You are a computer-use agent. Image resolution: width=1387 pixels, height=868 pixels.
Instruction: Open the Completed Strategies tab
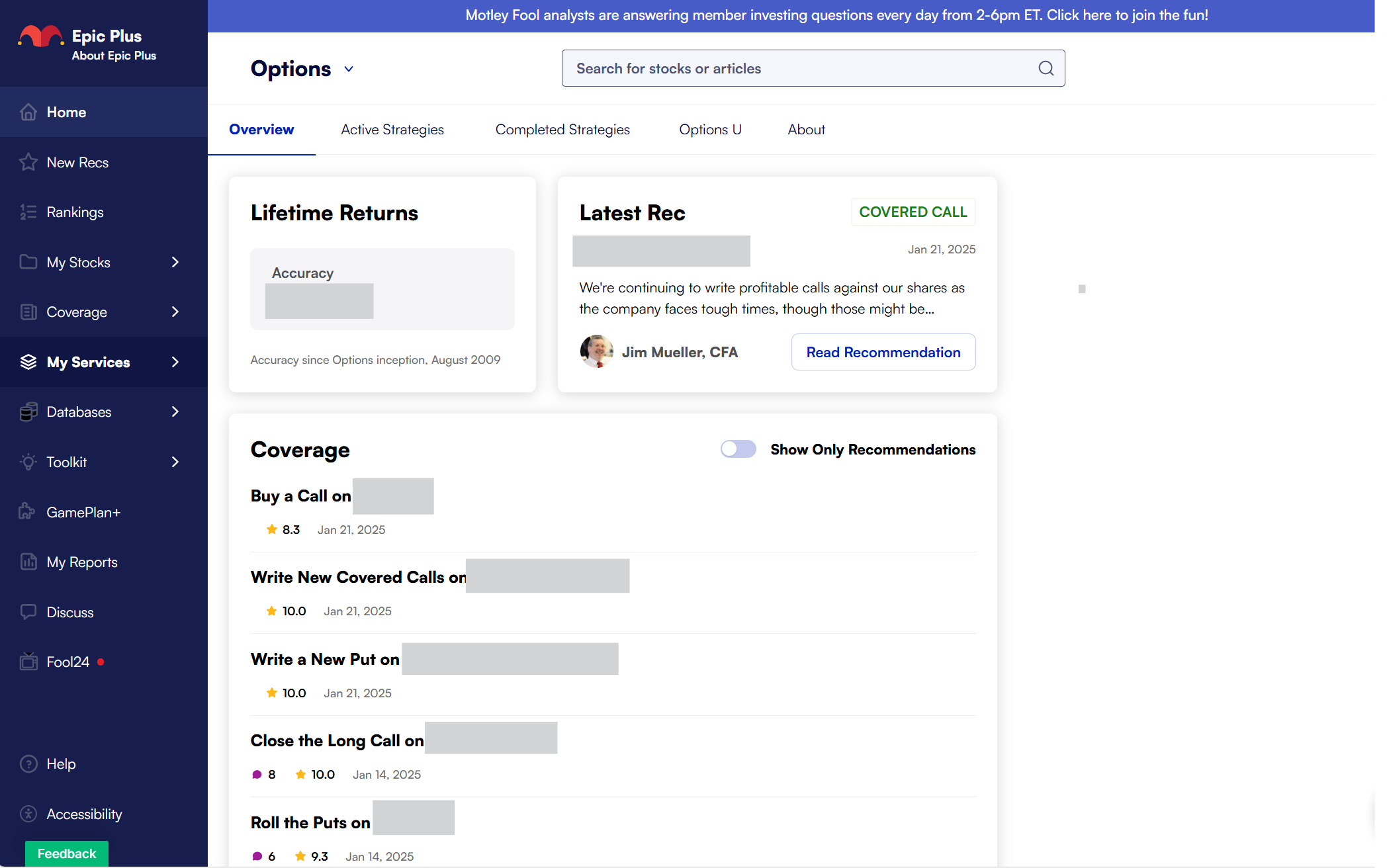(x=562, y=130)
